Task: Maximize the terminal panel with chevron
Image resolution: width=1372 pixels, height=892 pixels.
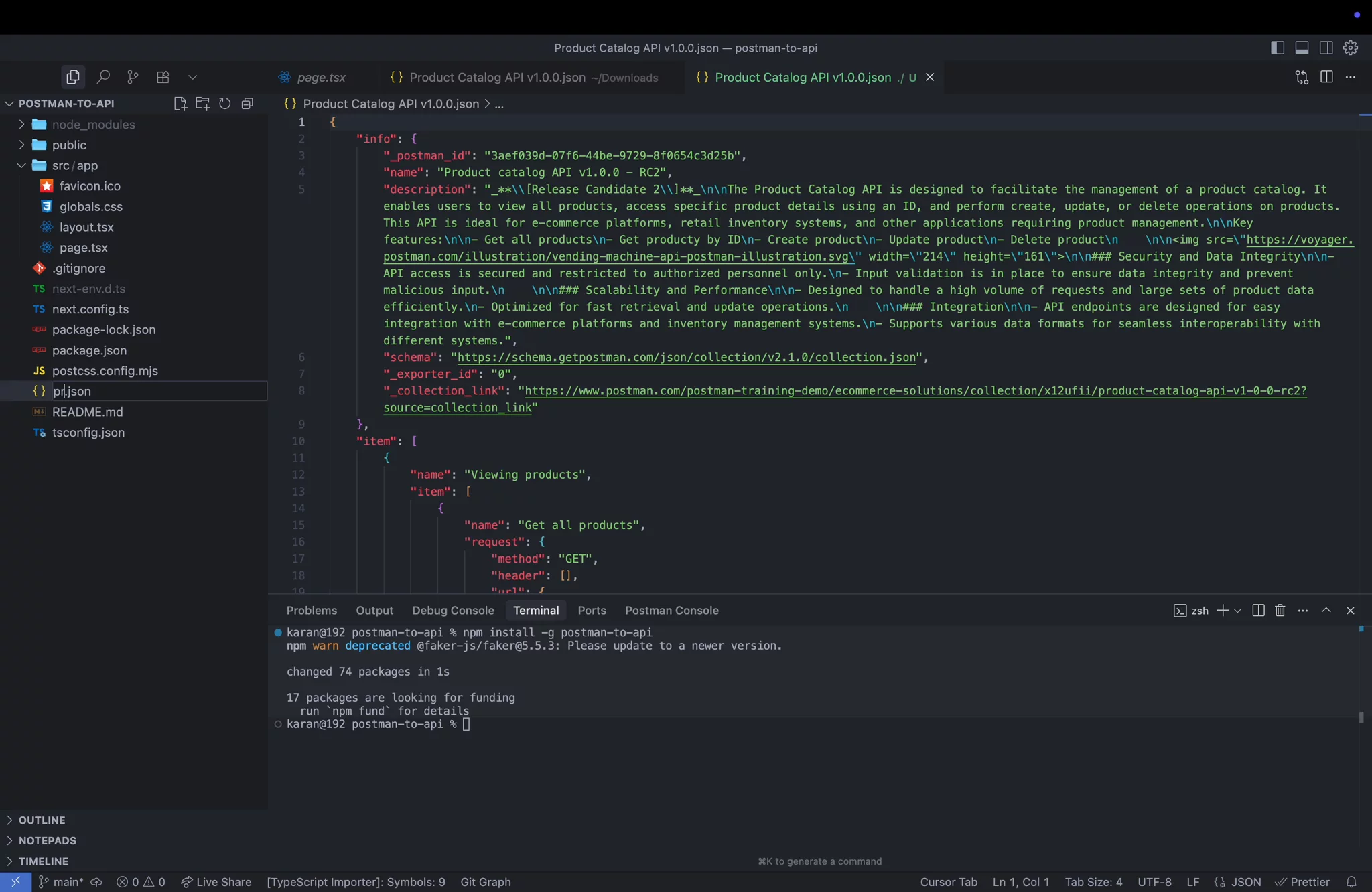Action: [1326, 611]
